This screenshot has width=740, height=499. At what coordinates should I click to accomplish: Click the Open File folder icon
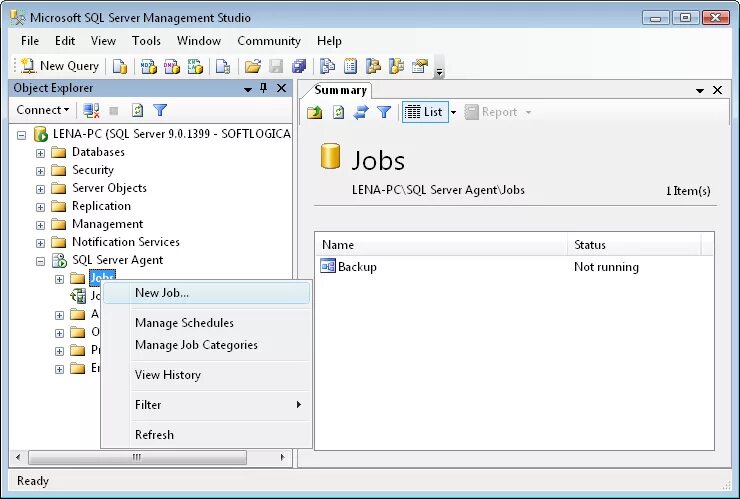[253, 66]
